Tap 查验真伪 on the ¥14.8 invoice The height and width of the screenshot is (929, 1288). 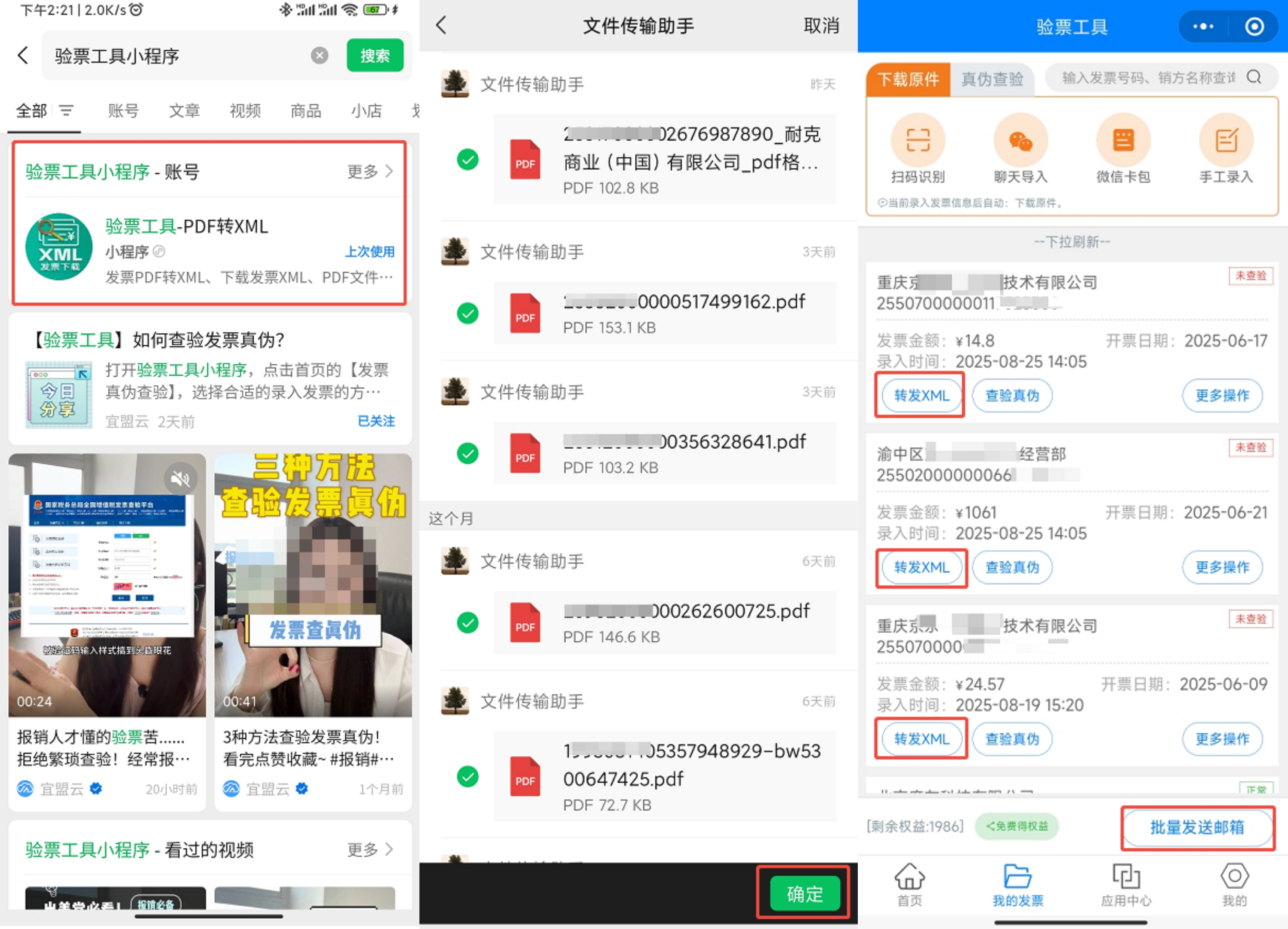pos(1012,395)
